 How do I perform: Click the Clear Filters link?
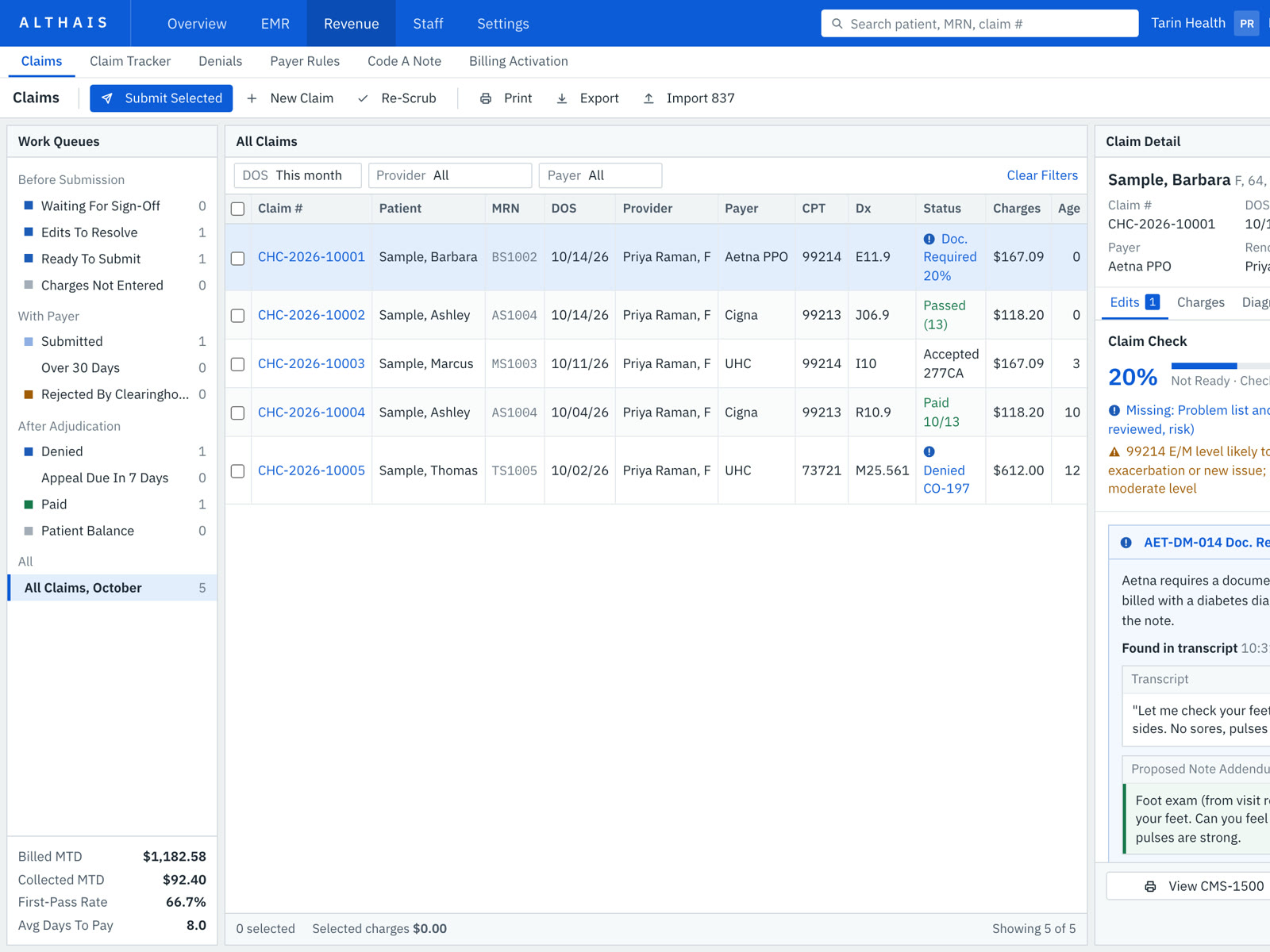(x=1042, y=175)
